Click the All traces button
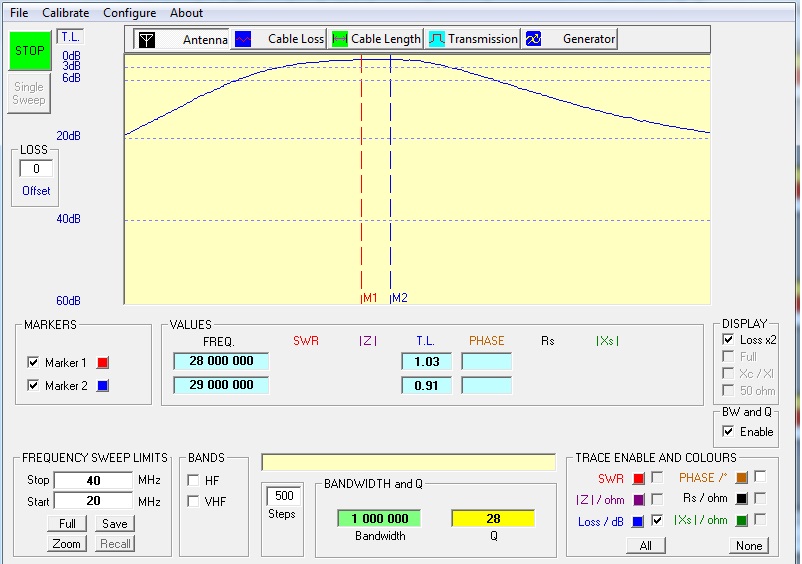 (x=646, y=546)
